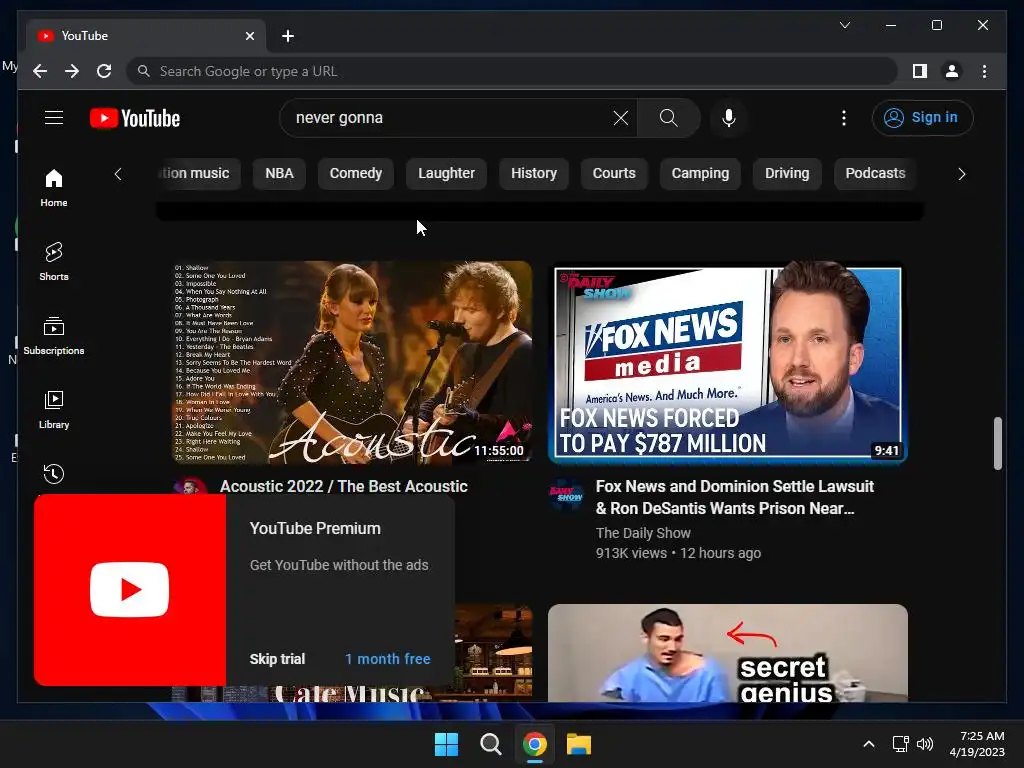Open Library in the sidebar

pyautogui.click(x=54, y=409)
